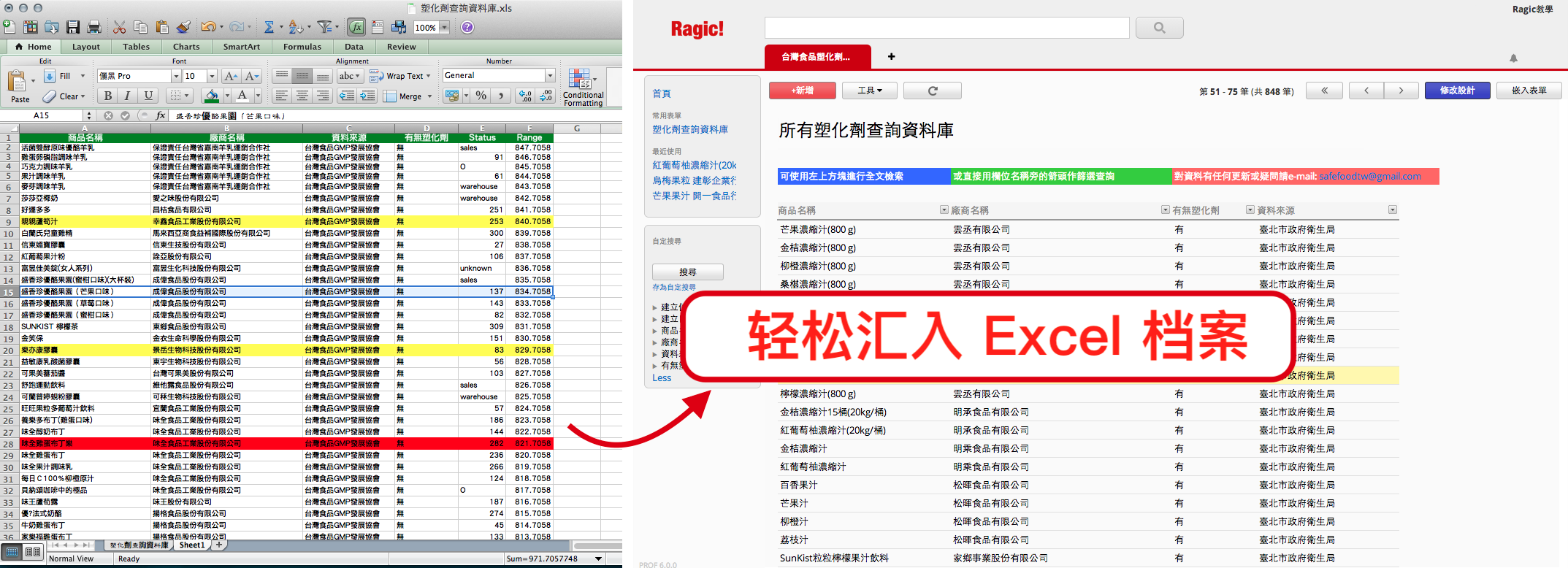1568x568 pixels.
Task: Switch to Normal view grid button
Action: [x=12, y=552]
